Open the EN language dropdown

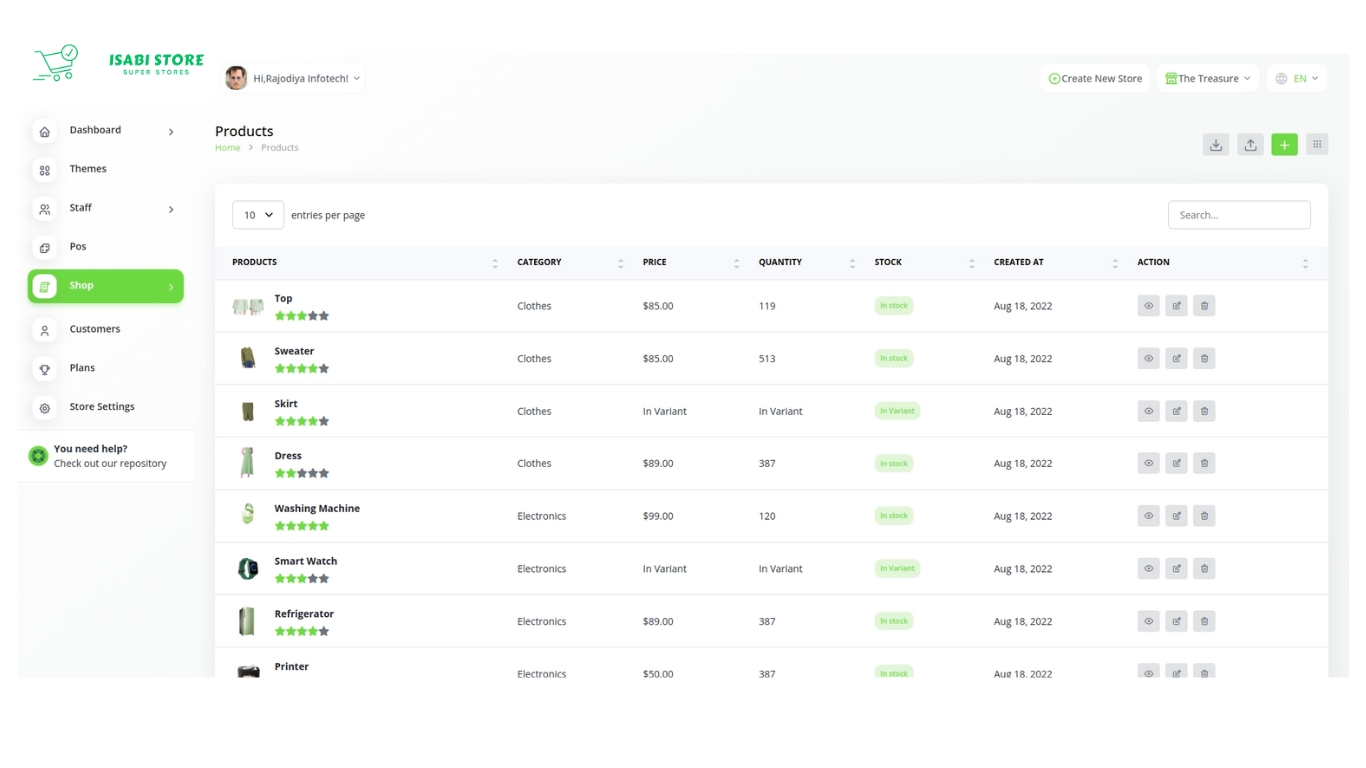tap(1297, 78)
